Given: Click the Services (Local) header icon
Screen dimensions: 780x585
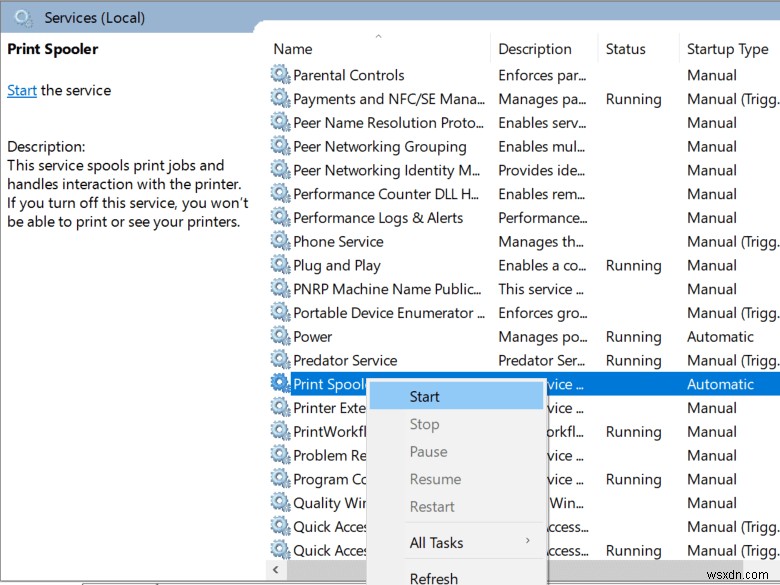Looking at the screenshot, I should 23,18.
